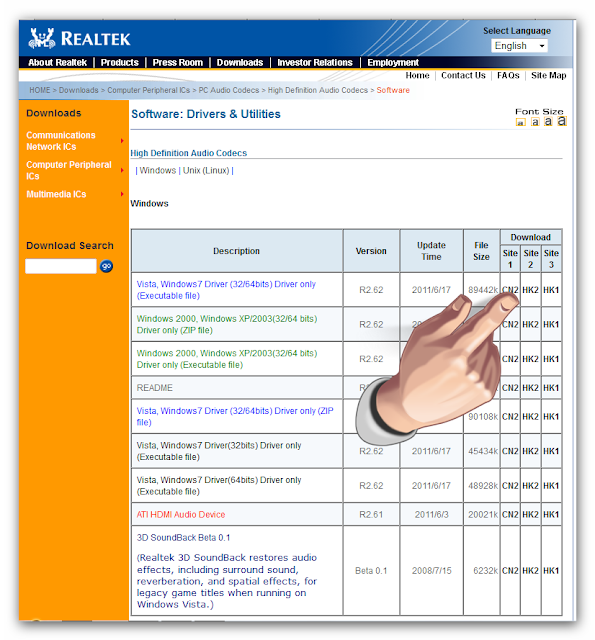Click Computer Peripheral ICs breadcrumb
Viewport: 595px width, 640px height.
[149, 90]
